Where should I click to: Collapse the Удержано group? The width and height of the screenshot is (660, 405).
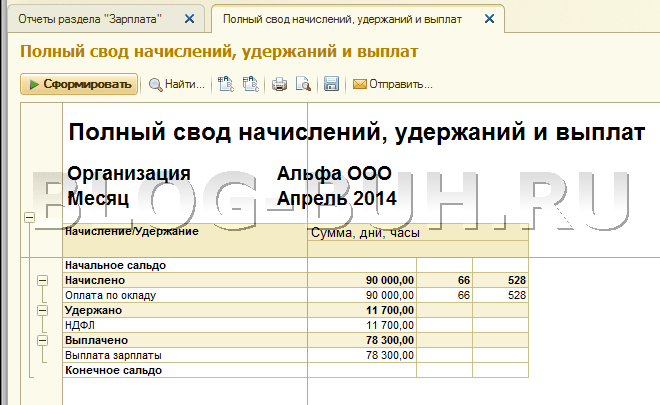click(x=43, y=310)
